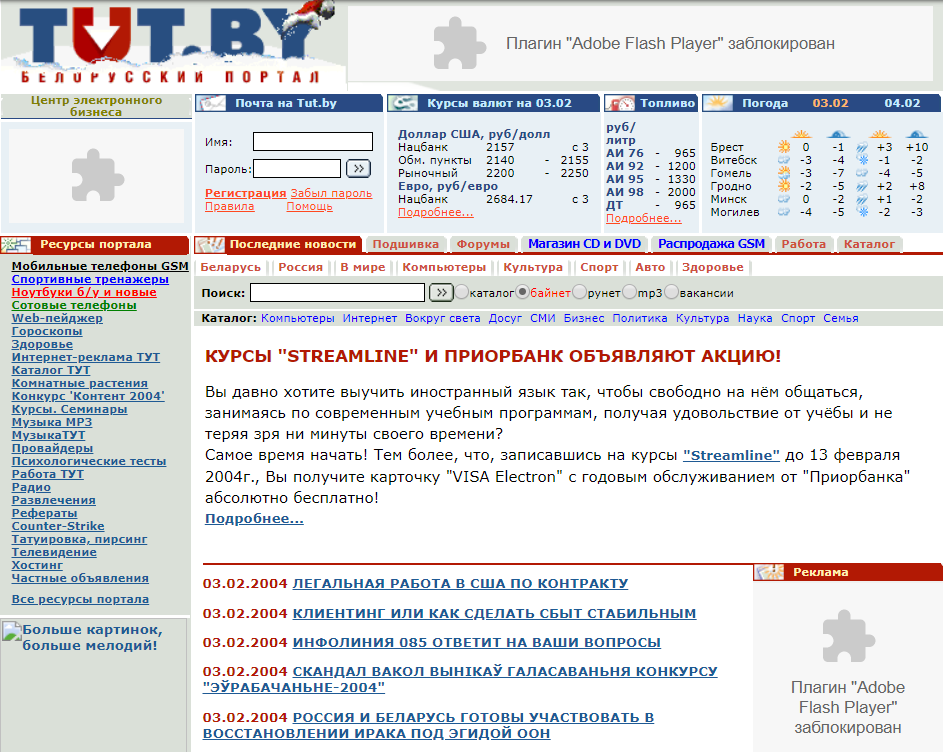Open the Вокруг света catalog link
Image resolution: width=943 pixels, height=752 pixels.
(x=443, y=318)
